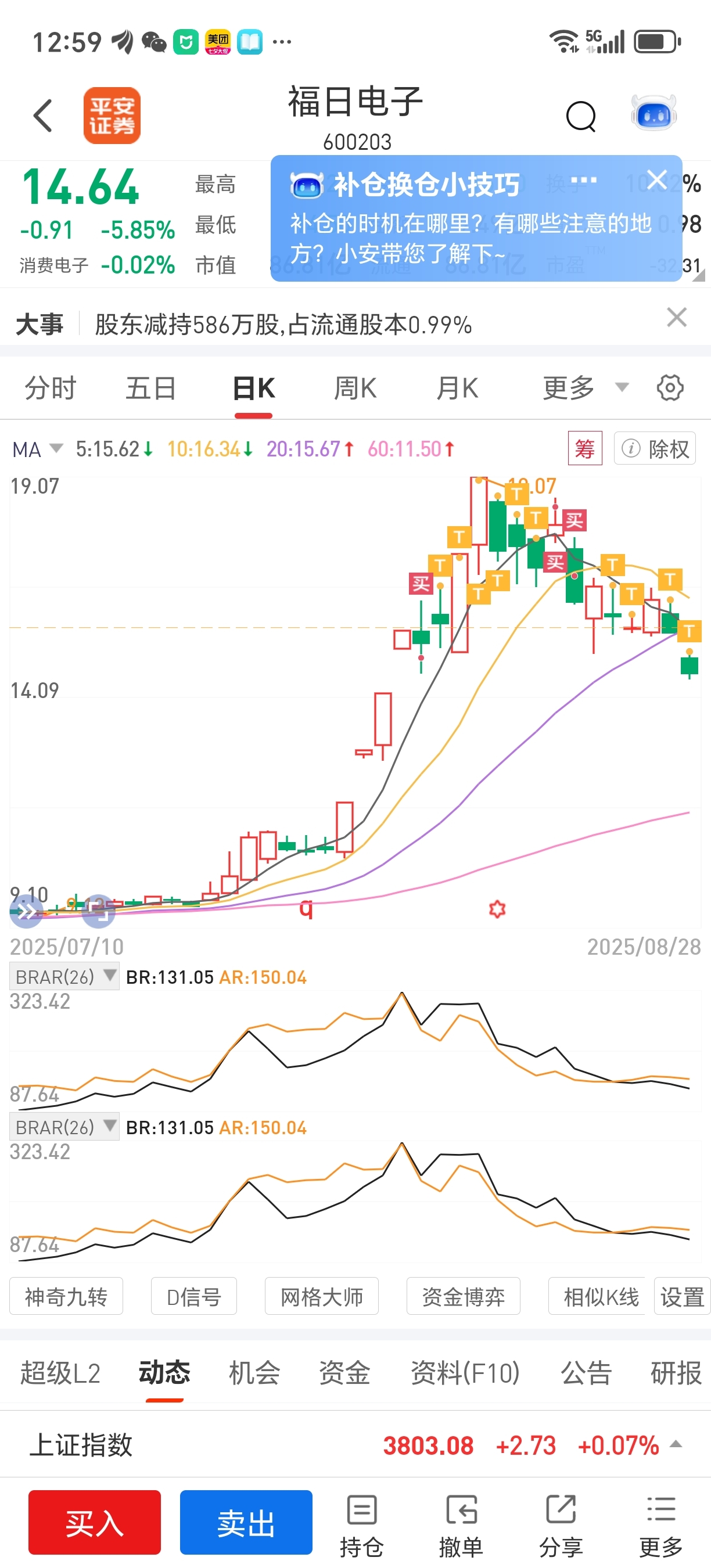This screenshot has height=1568, width=711.
Task: Expand the 更多 chart period dropdown
Action: (x=585, y=388)
